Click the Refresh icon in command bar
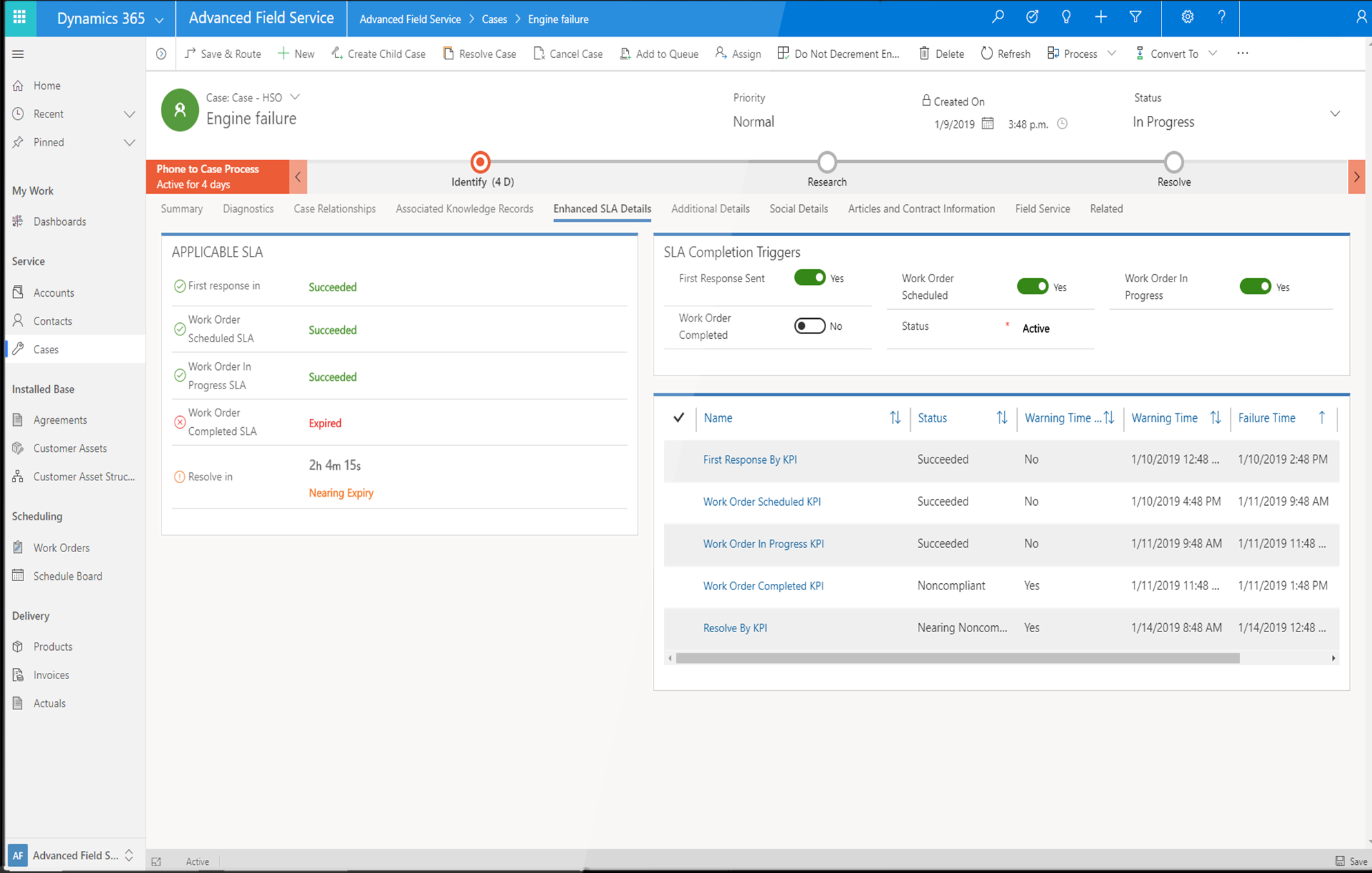This screenshot has height=873, width=1372. (987, 54)
